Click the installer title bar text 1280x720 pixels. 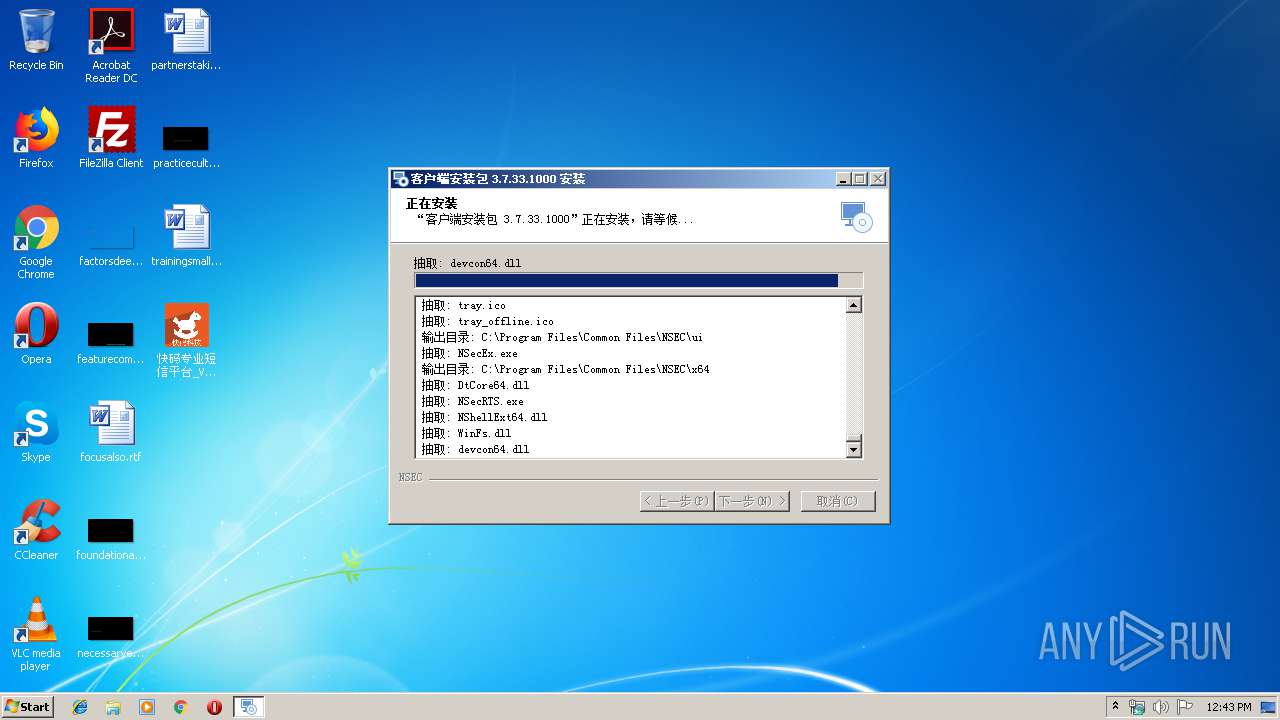498,179
